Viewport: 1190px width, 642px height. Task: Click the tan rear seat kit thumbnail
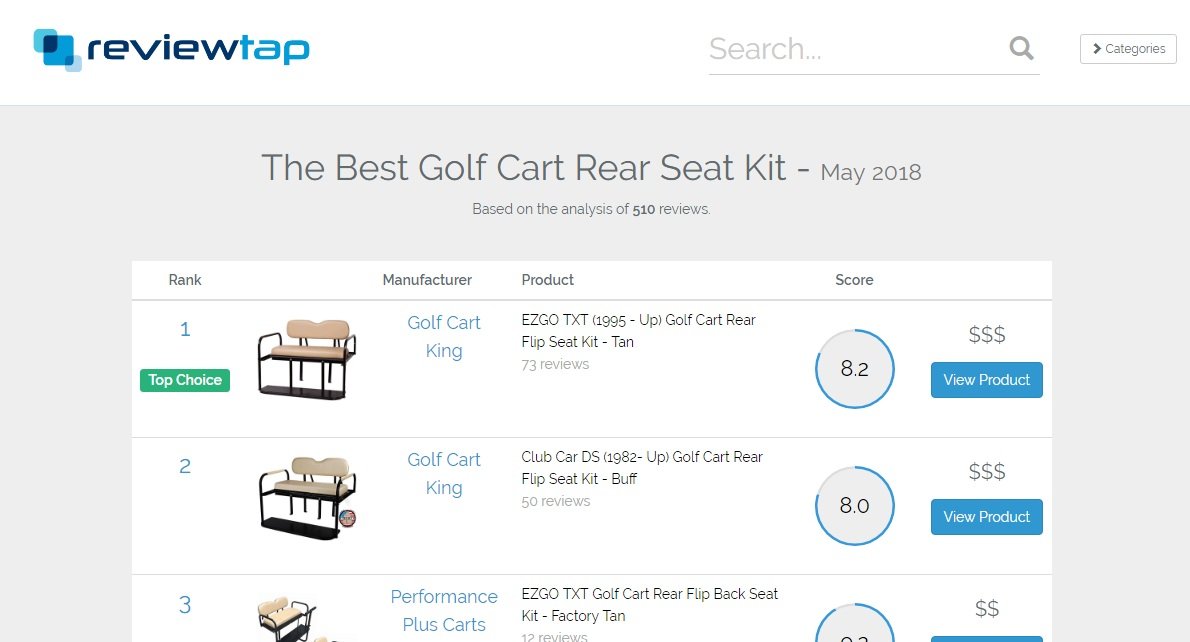[307, 359]
